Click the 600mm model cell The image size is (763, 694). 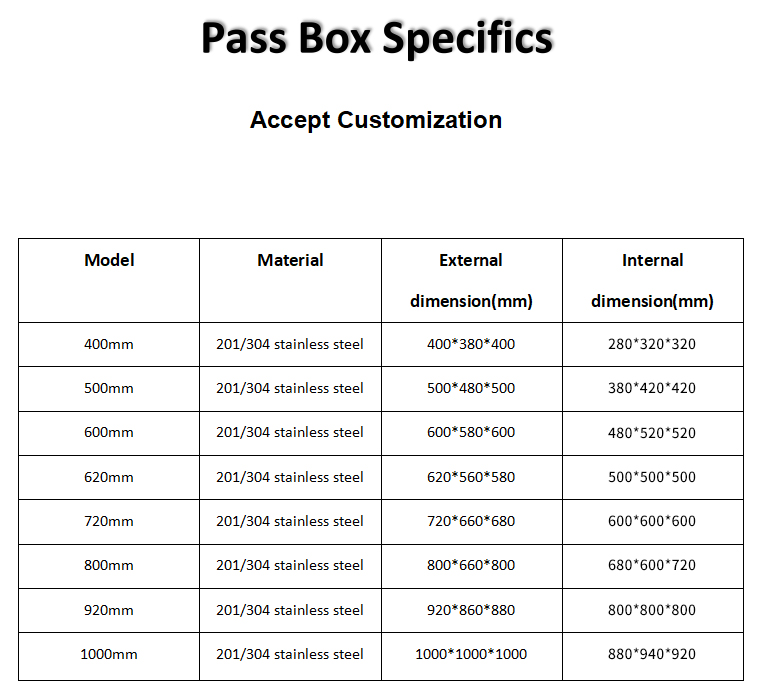109,433
